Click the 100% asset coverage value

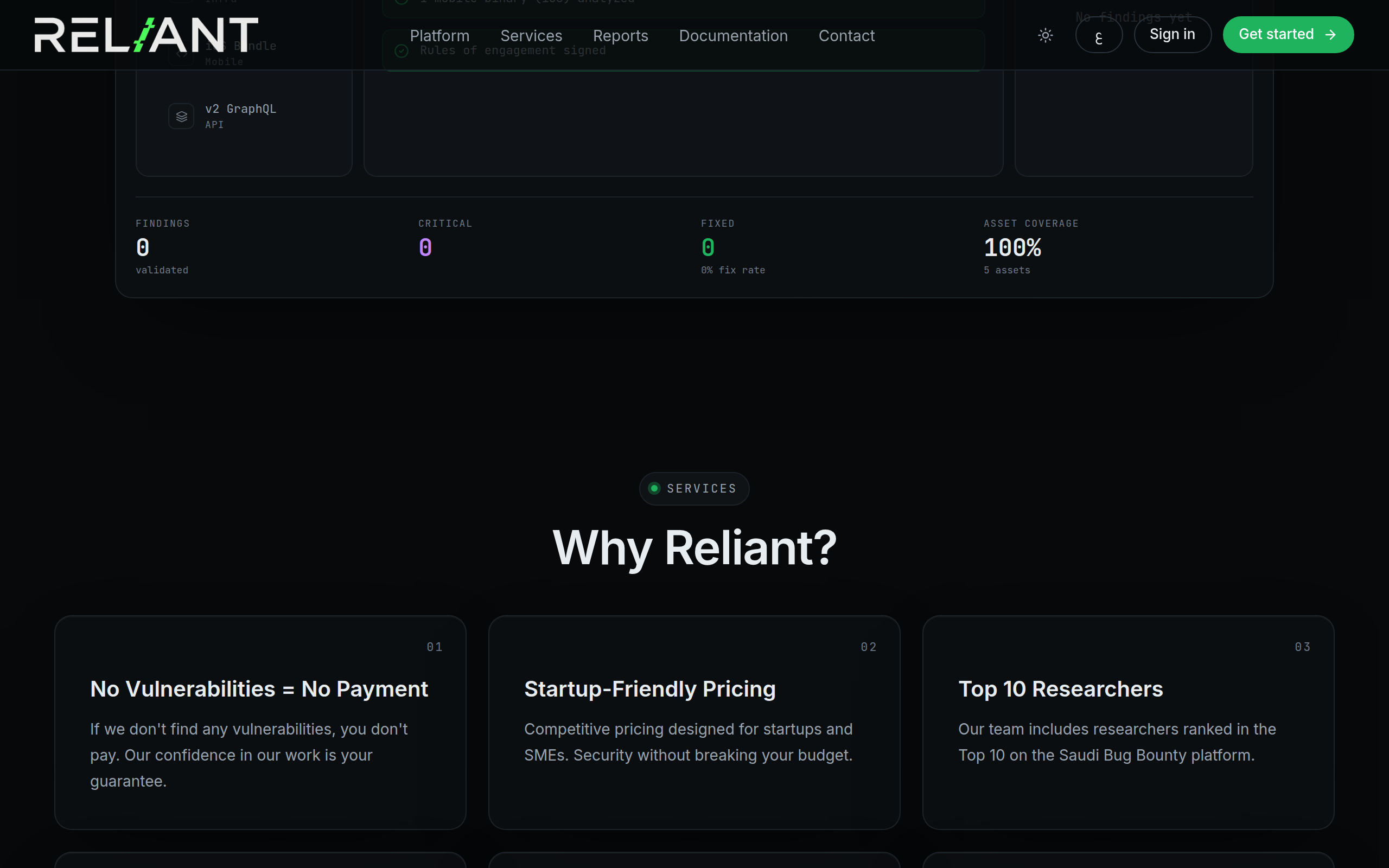pos(1012,248)
